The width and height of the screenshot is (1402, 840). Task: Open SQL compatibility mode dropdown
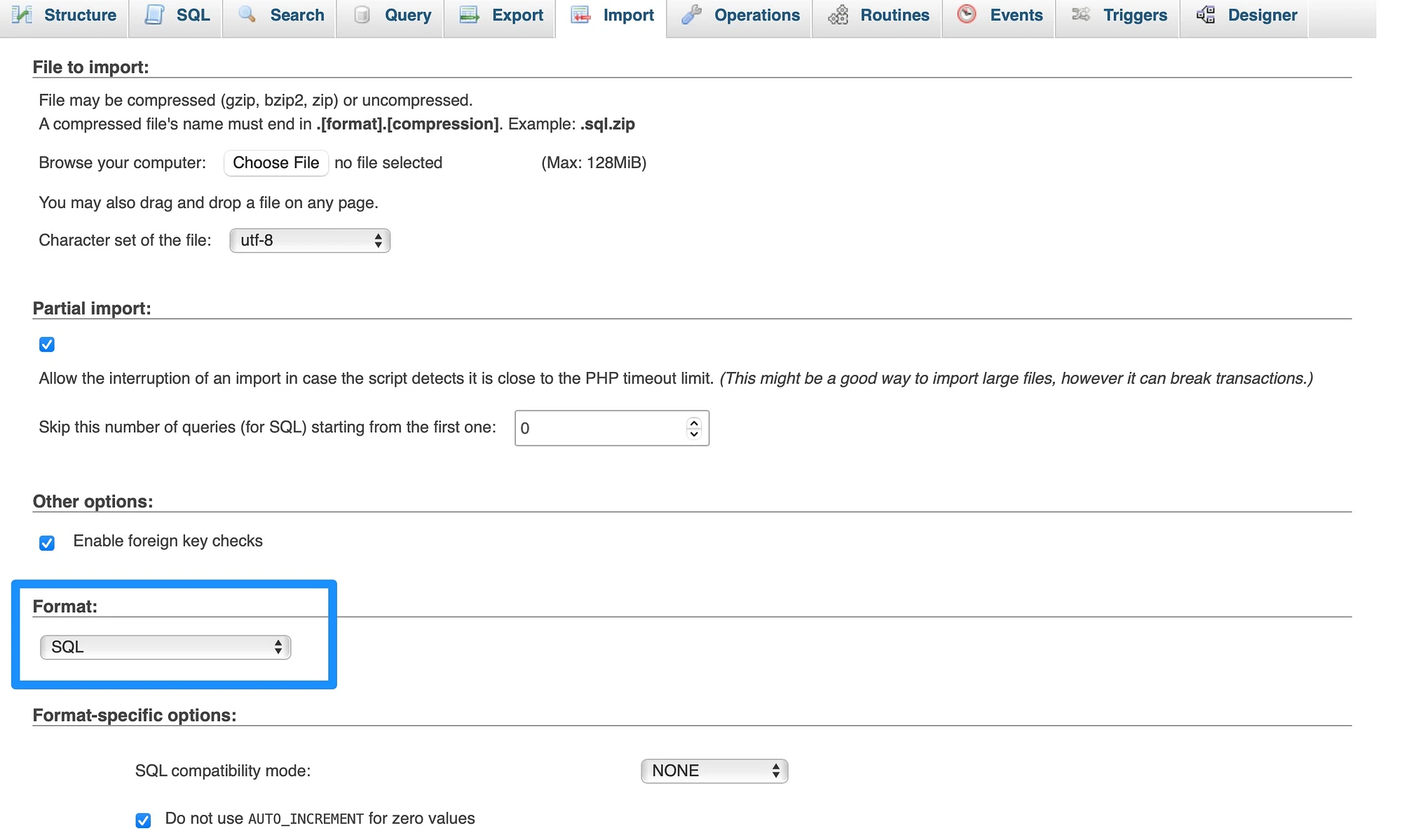click(715, 770)
